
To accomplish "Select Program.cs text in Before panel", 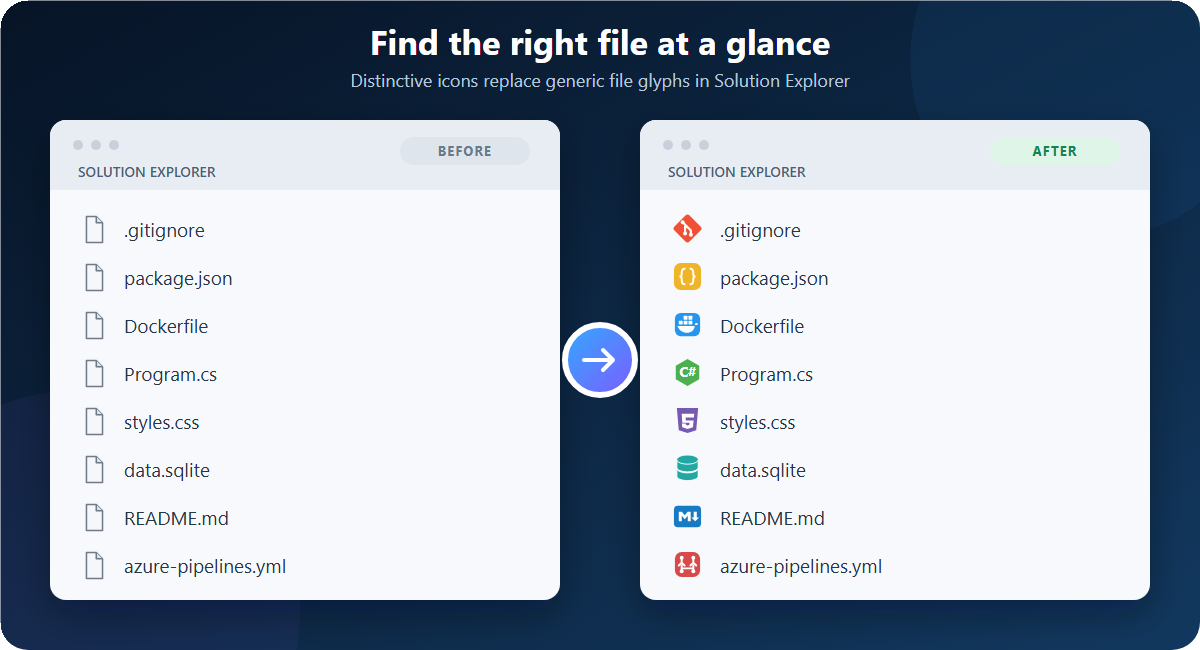I will pyautogui.click(x=170, y=375).
